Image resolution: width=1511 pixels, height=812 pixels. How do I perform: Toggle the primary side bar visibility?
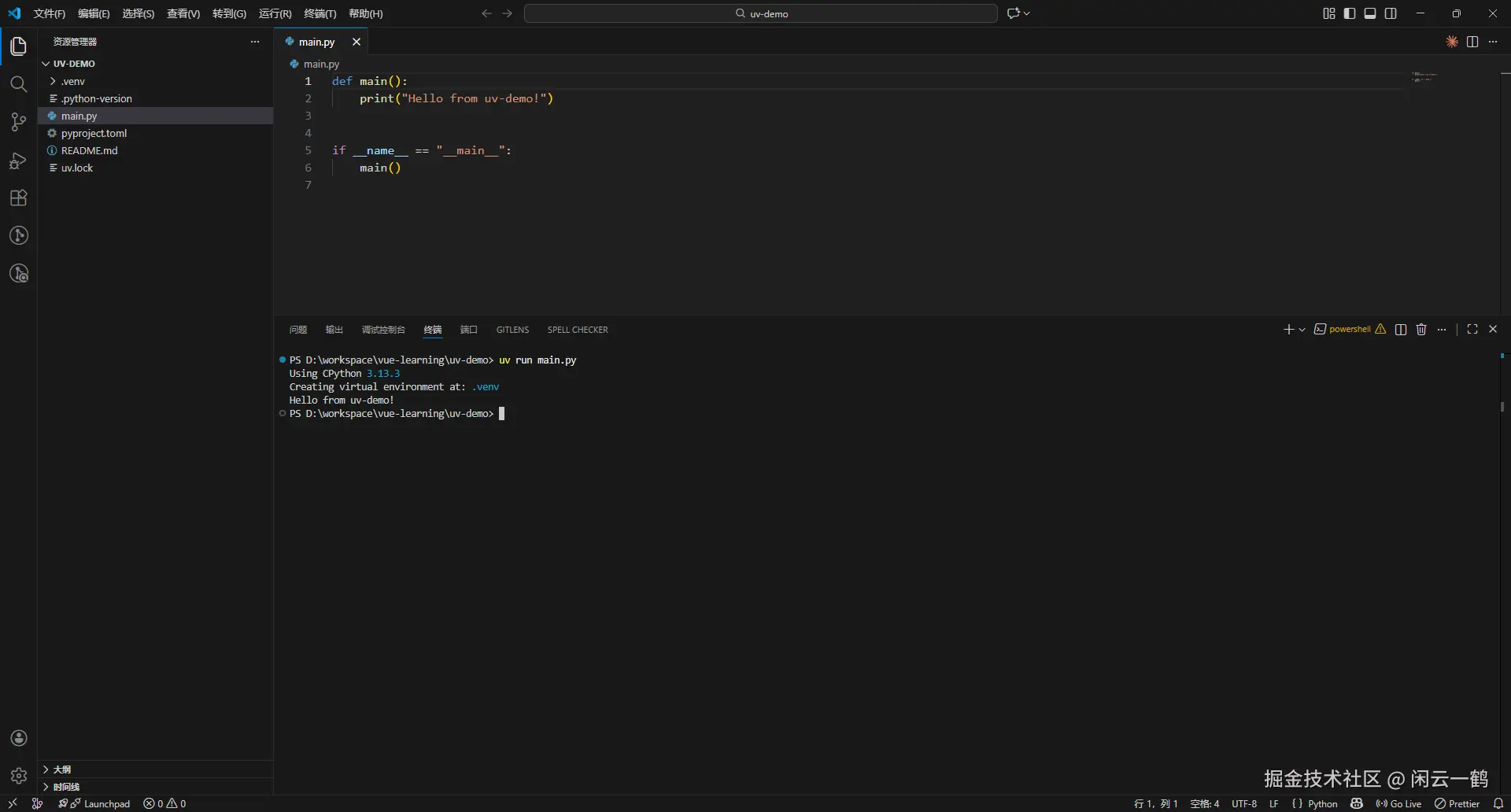pyautogui.click(x=1350, y=13)
